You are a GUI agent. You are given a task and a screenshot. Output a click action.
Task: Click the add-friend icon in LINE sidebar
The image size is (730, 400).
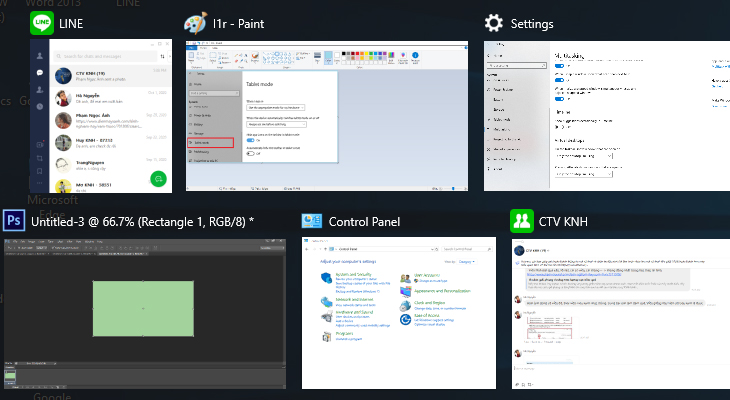(x=40, y=89)
